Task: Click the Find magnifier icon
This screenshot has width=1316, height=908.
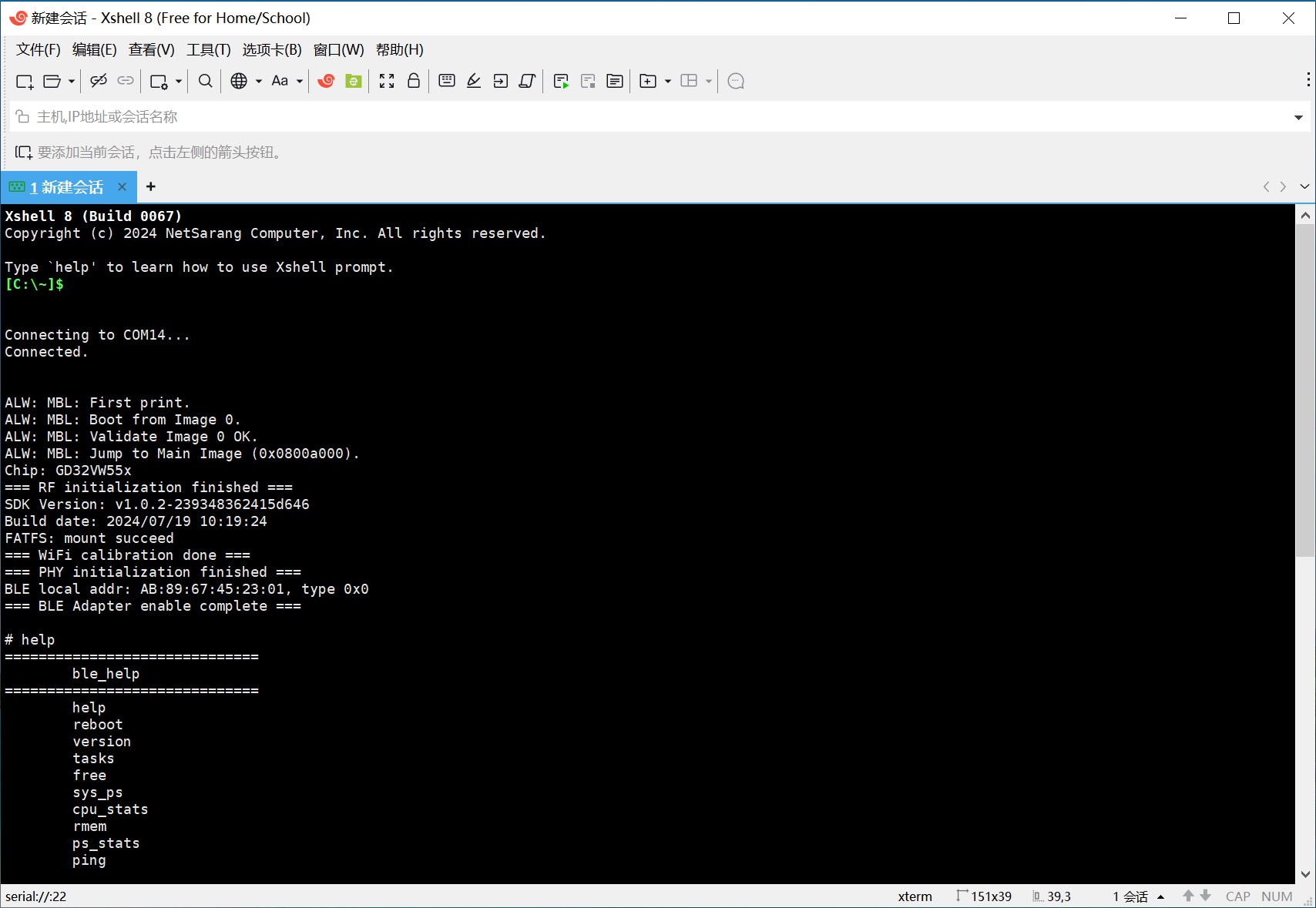Action: [205, 81]
